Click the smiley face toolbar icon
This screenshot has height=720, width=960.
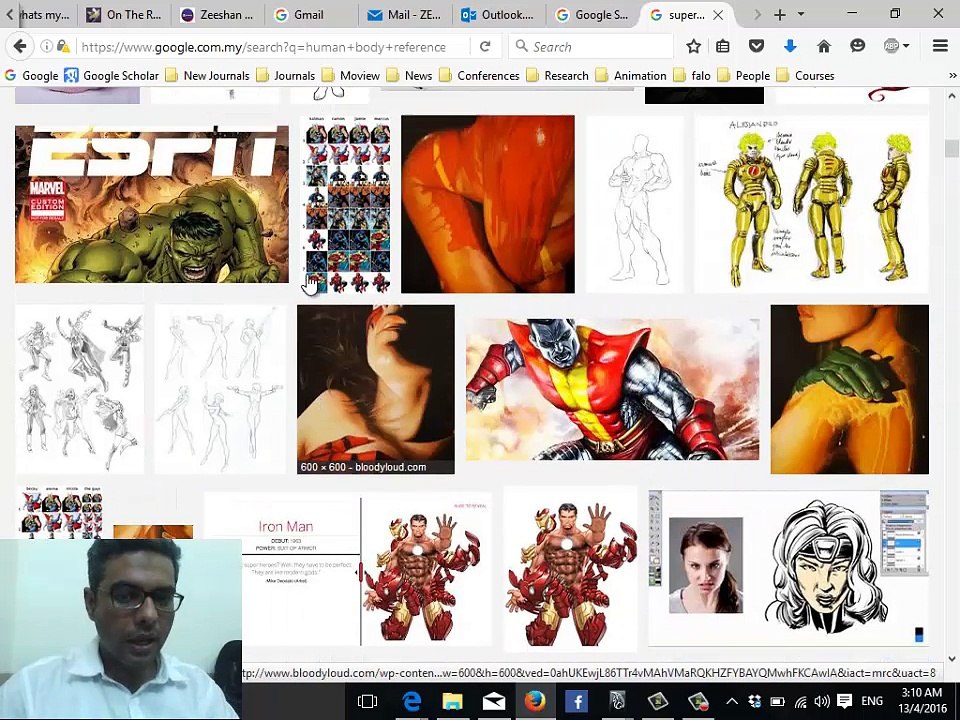pyautogui.click(x=858, y=47)
